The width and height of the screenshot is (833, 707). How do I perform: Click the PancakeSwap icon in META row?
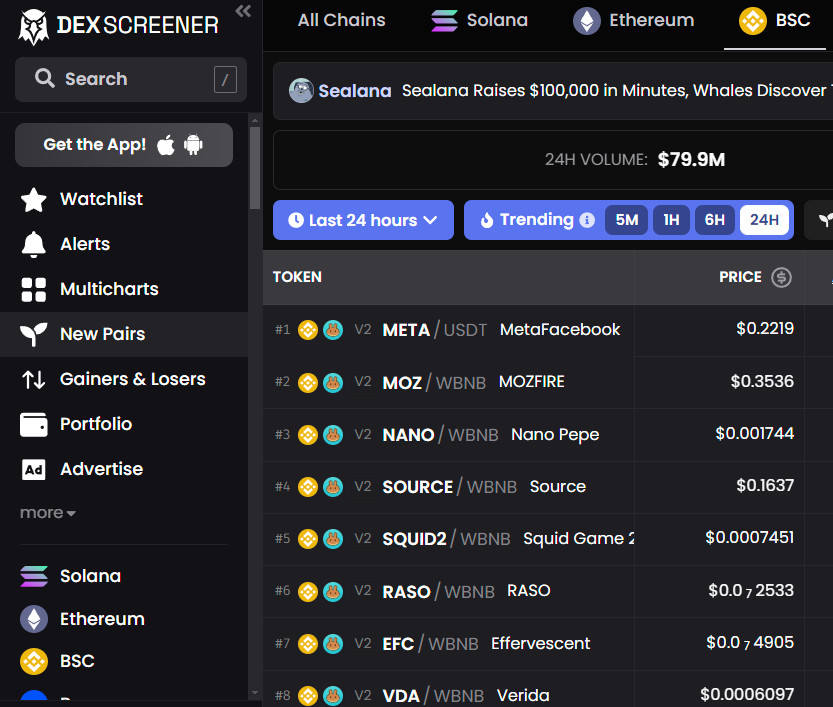(333, 330)
